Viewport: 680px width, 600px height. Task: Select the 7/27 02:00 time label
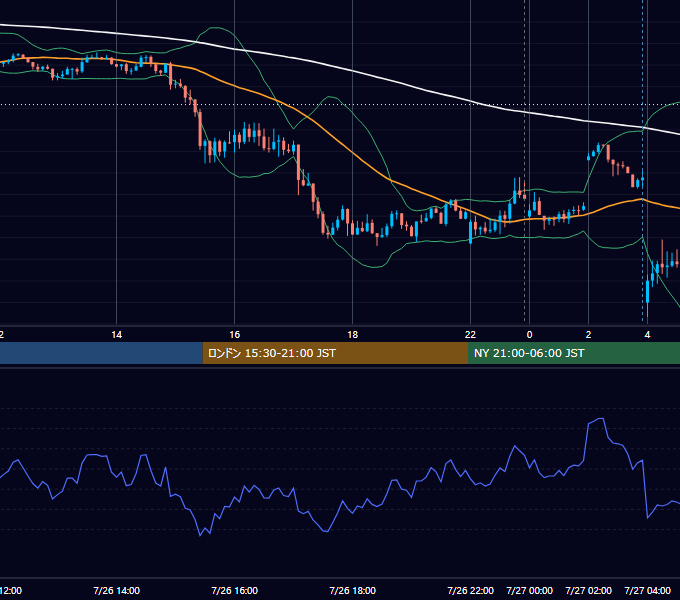[x=588, y=590]
